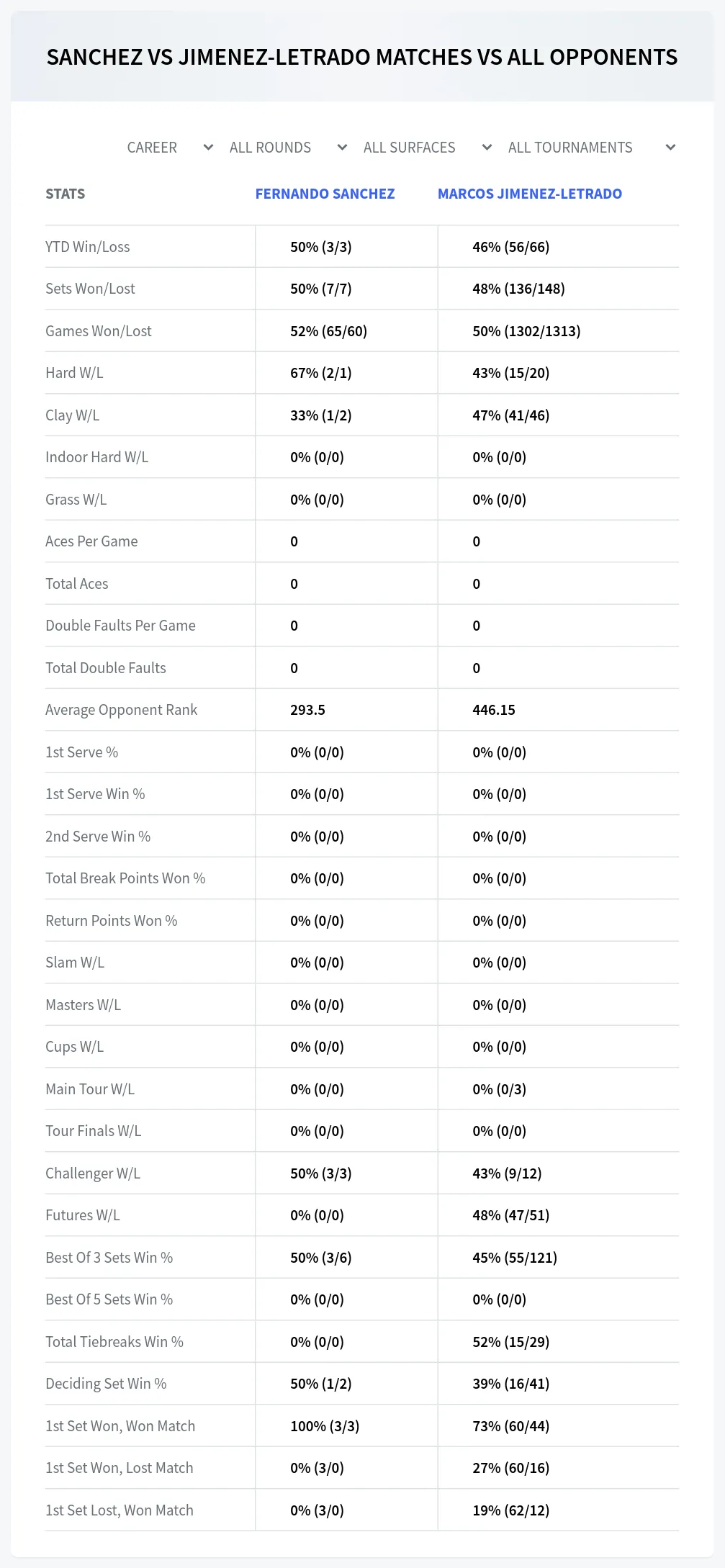The image size is (725, 1568).
Task: Click Jimenez-Letrado's Futures W/L 48% (47/51)
Action: (x=511, y=1215)
